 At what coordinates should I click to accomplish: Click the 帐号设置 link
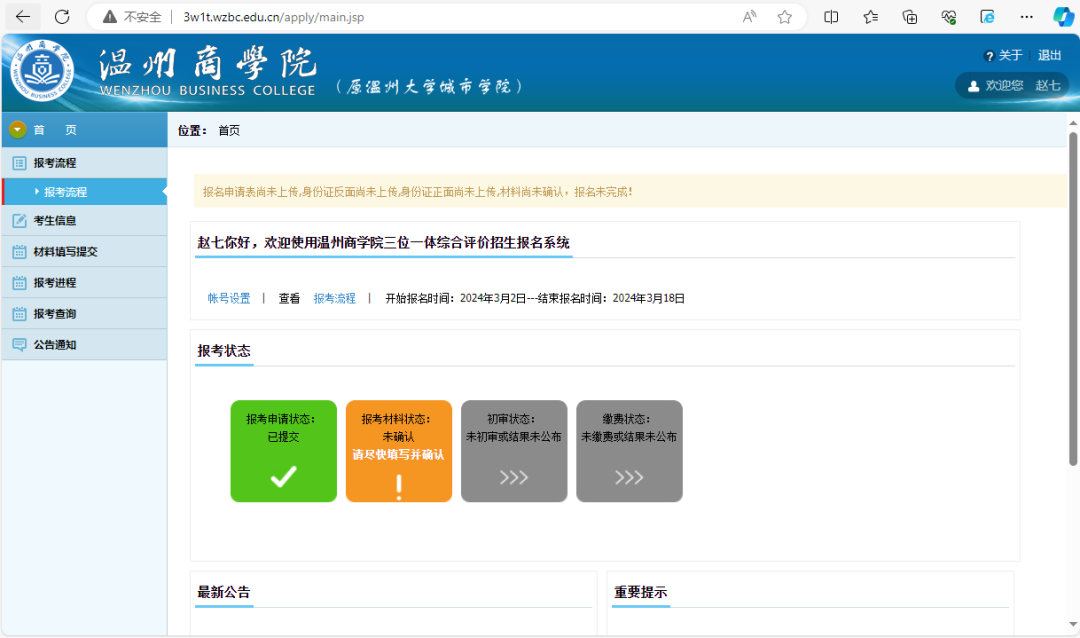pos(229,298)
